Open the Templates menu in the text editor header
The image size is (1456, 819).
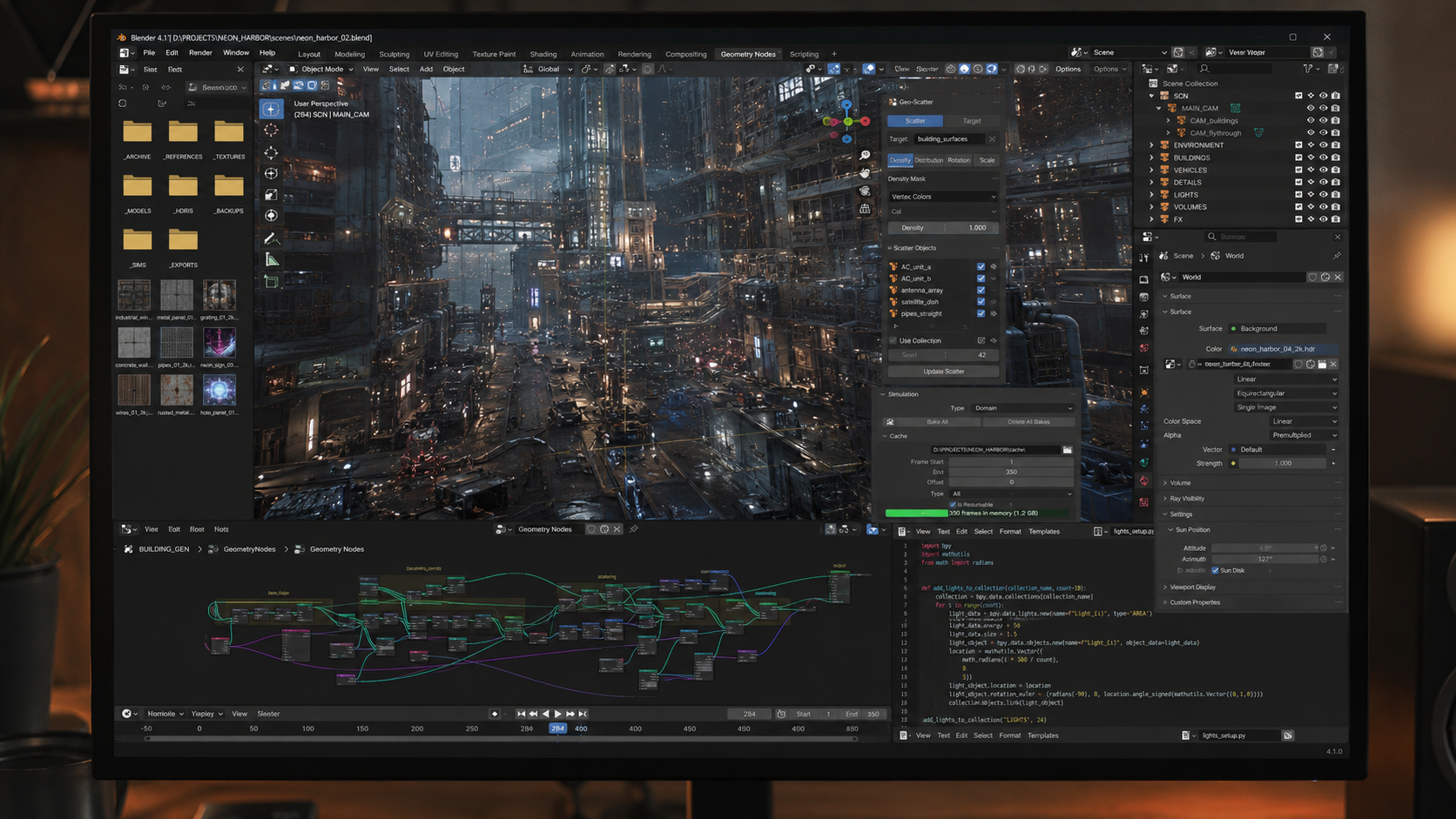1044,532
